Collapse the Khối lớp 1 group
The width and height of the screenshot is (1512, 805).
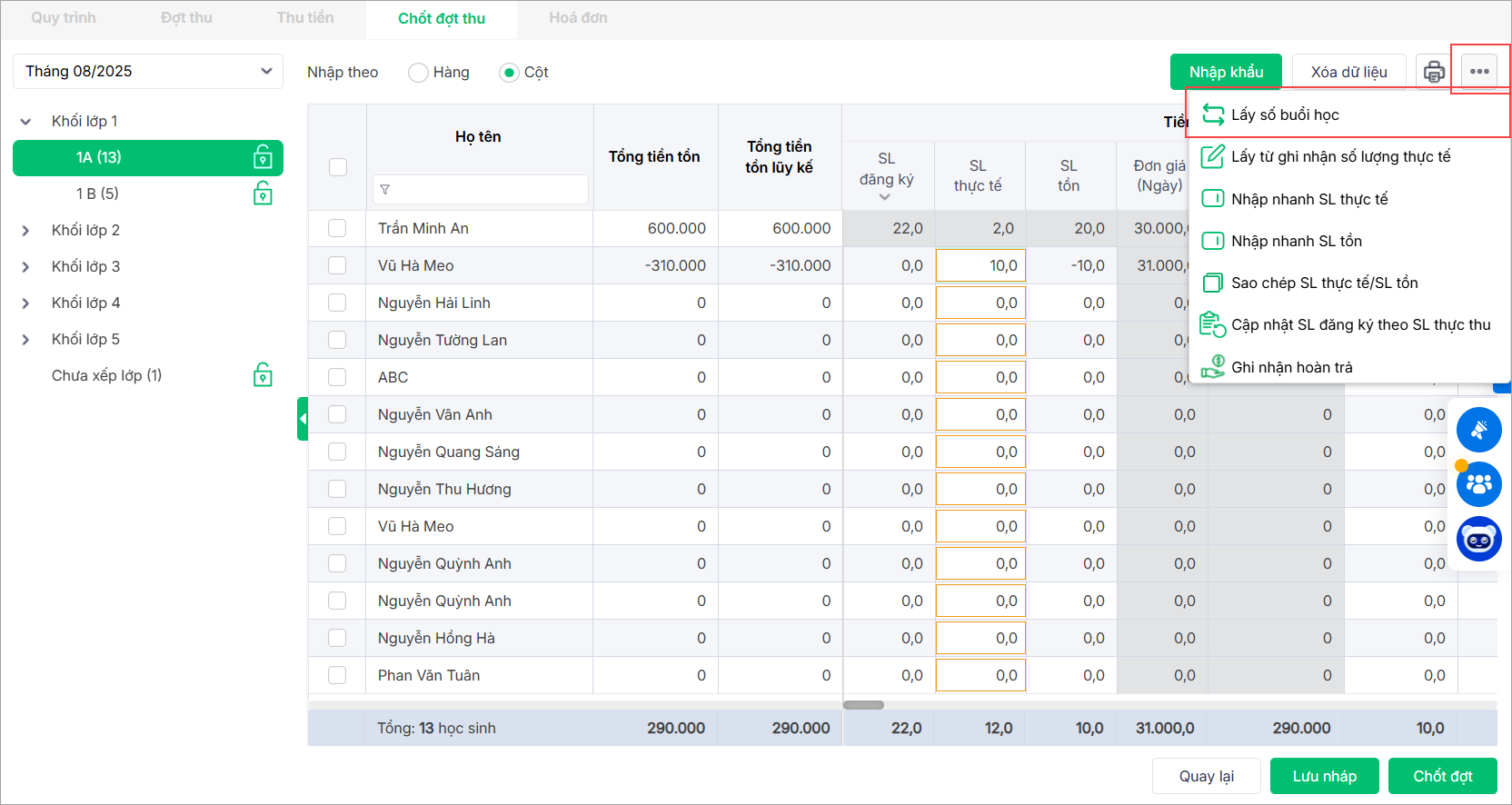25,122
